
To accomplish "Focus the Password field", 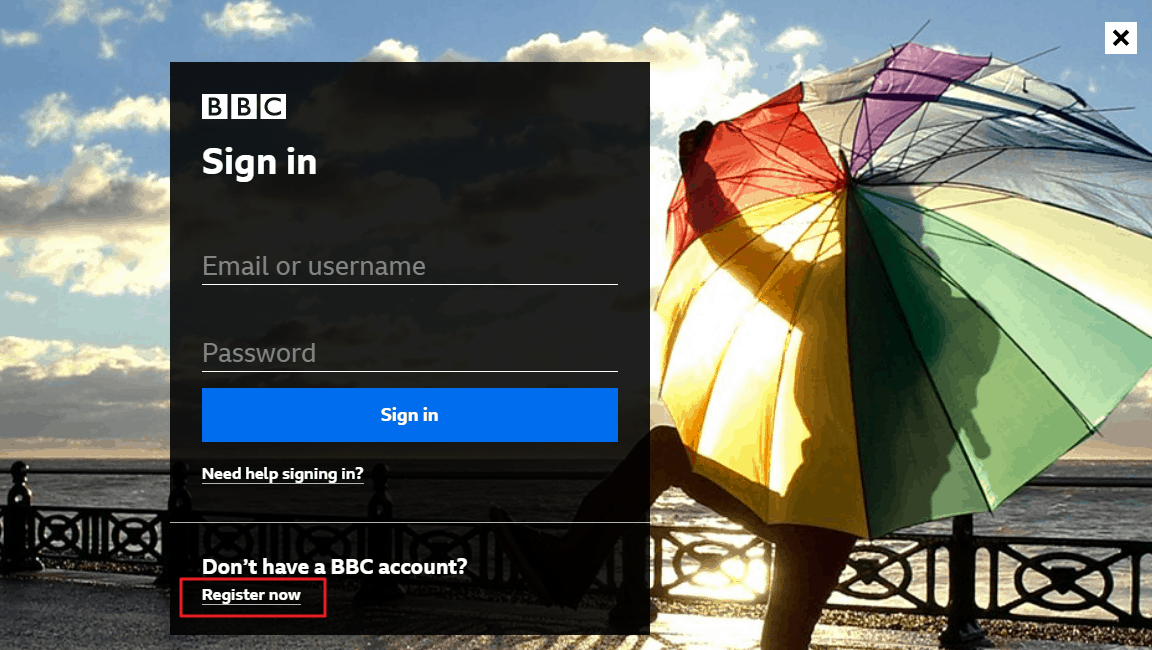I will click(x=410, y=353).
